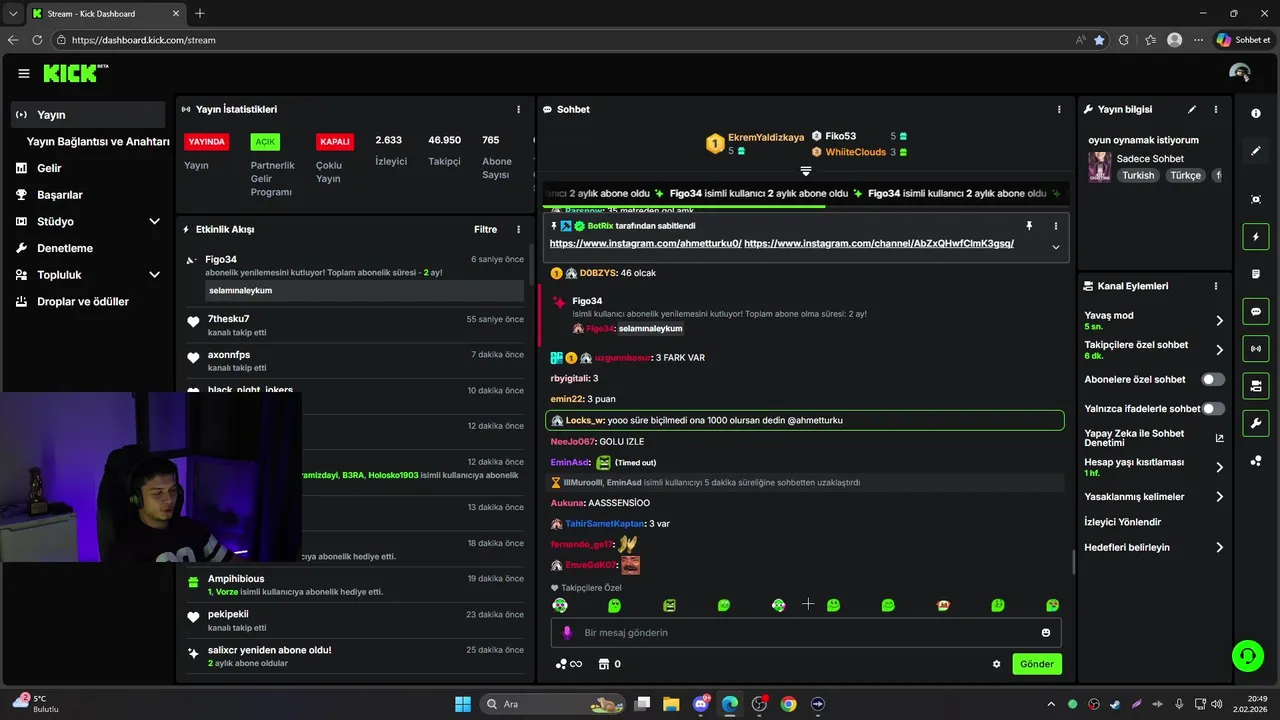Open pinned message three-dot options
The width and height of the screenshot is (1280, 720).
tap(1055, 226)
